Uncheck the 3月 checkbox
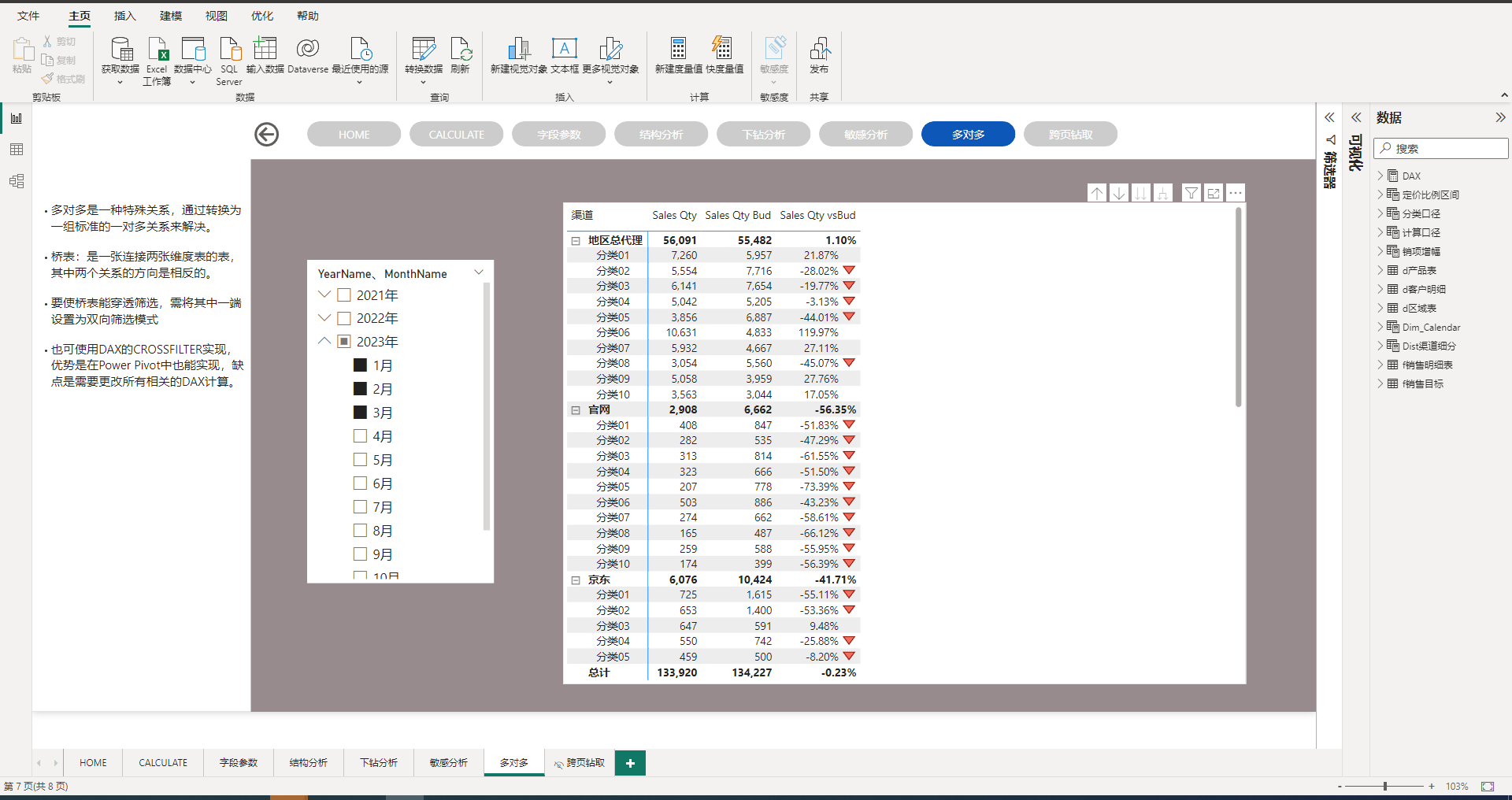1512x800 pixels. [x=360, y=413]
